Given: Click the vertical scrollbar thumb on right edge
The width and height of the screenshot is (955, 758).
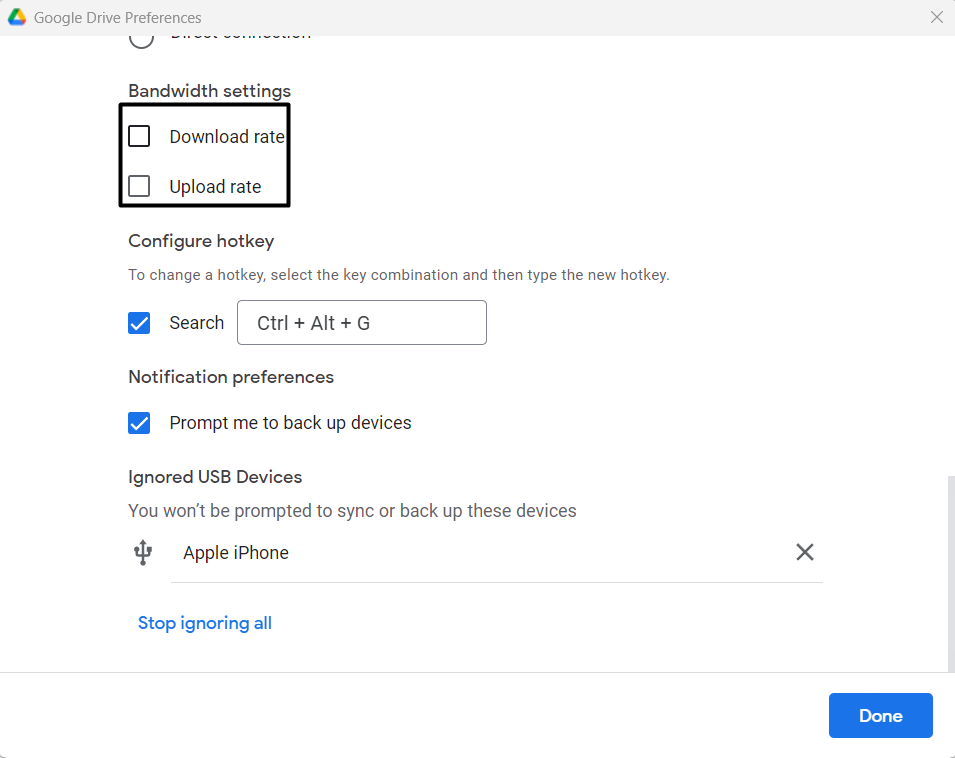Looking at the screenshot, I should (950, 572).
